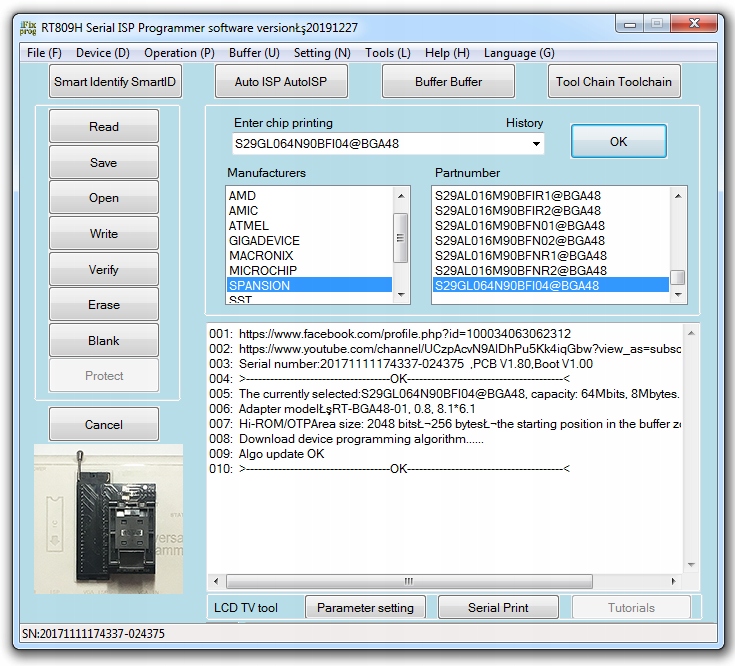Select MACRONIX in the Manufacturers list
This screenshot has height=666, width=735.
point(309,255)
